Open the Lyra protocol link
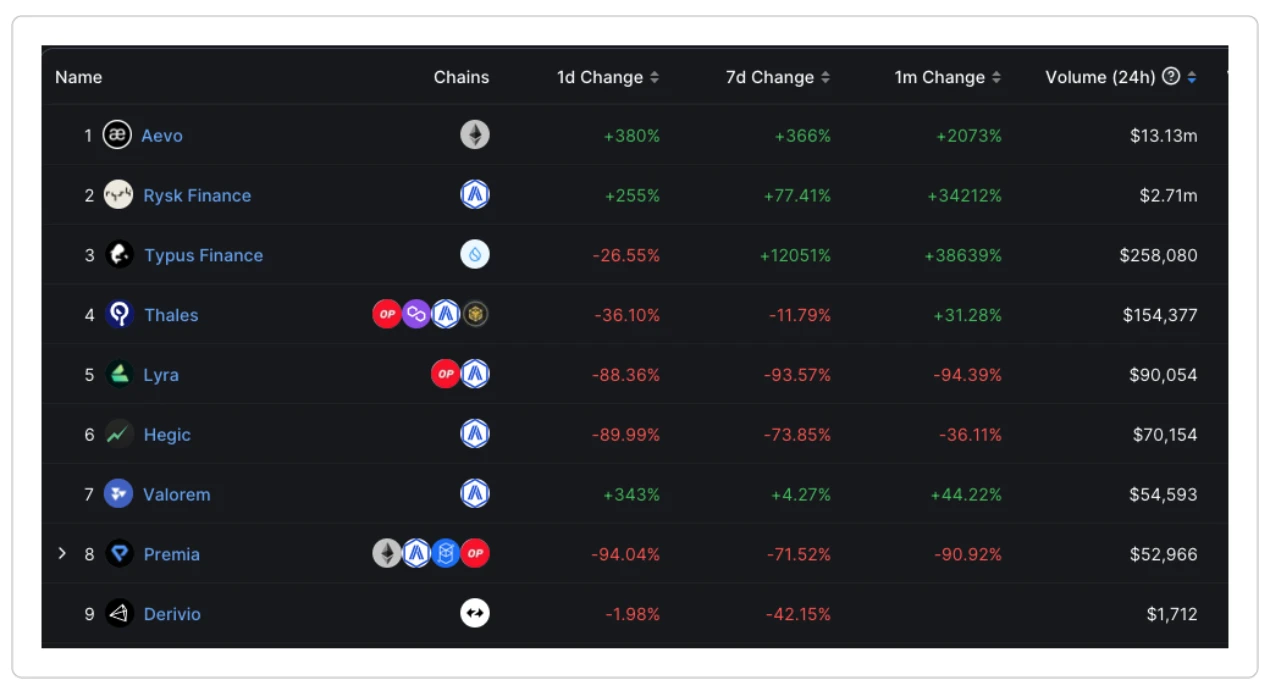The width and height of the screenshot is (1270, 696). point(160,375)
